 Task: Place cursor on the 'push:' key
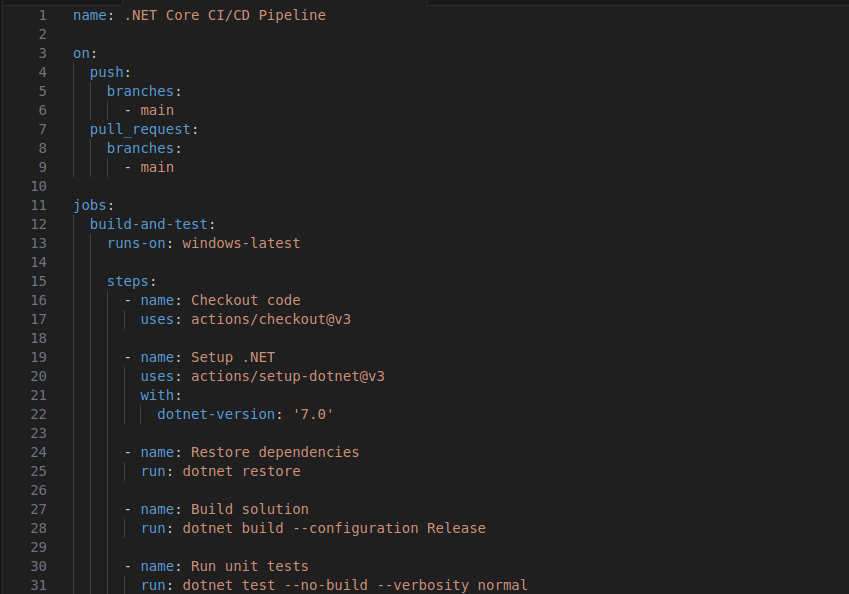(x=110, y=73)
